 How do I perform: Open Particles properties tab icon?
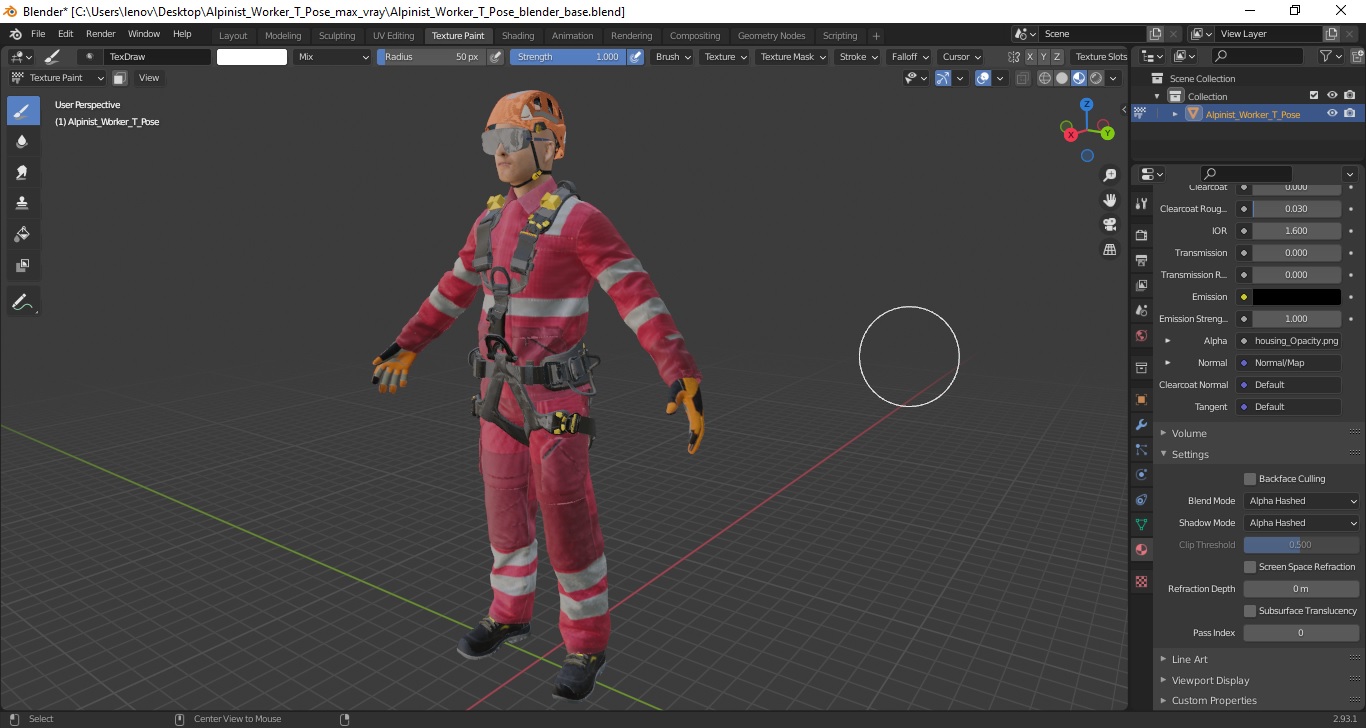click(x=1141, y=449)
